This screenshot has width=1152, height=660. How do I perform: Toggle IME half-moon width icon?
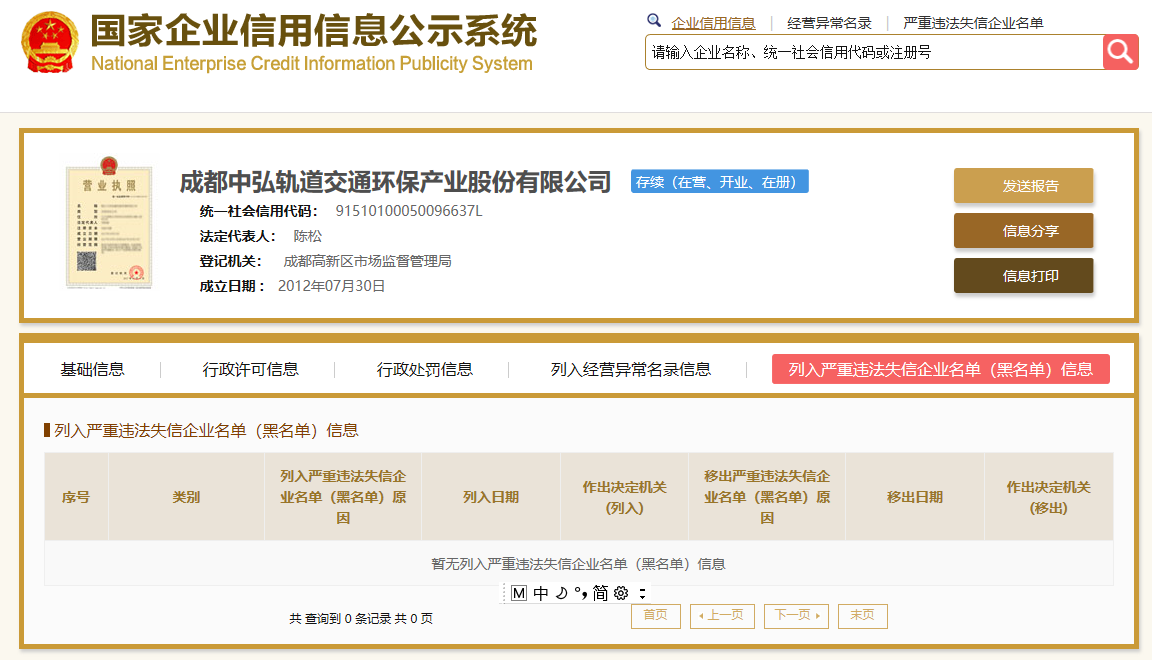561,593
